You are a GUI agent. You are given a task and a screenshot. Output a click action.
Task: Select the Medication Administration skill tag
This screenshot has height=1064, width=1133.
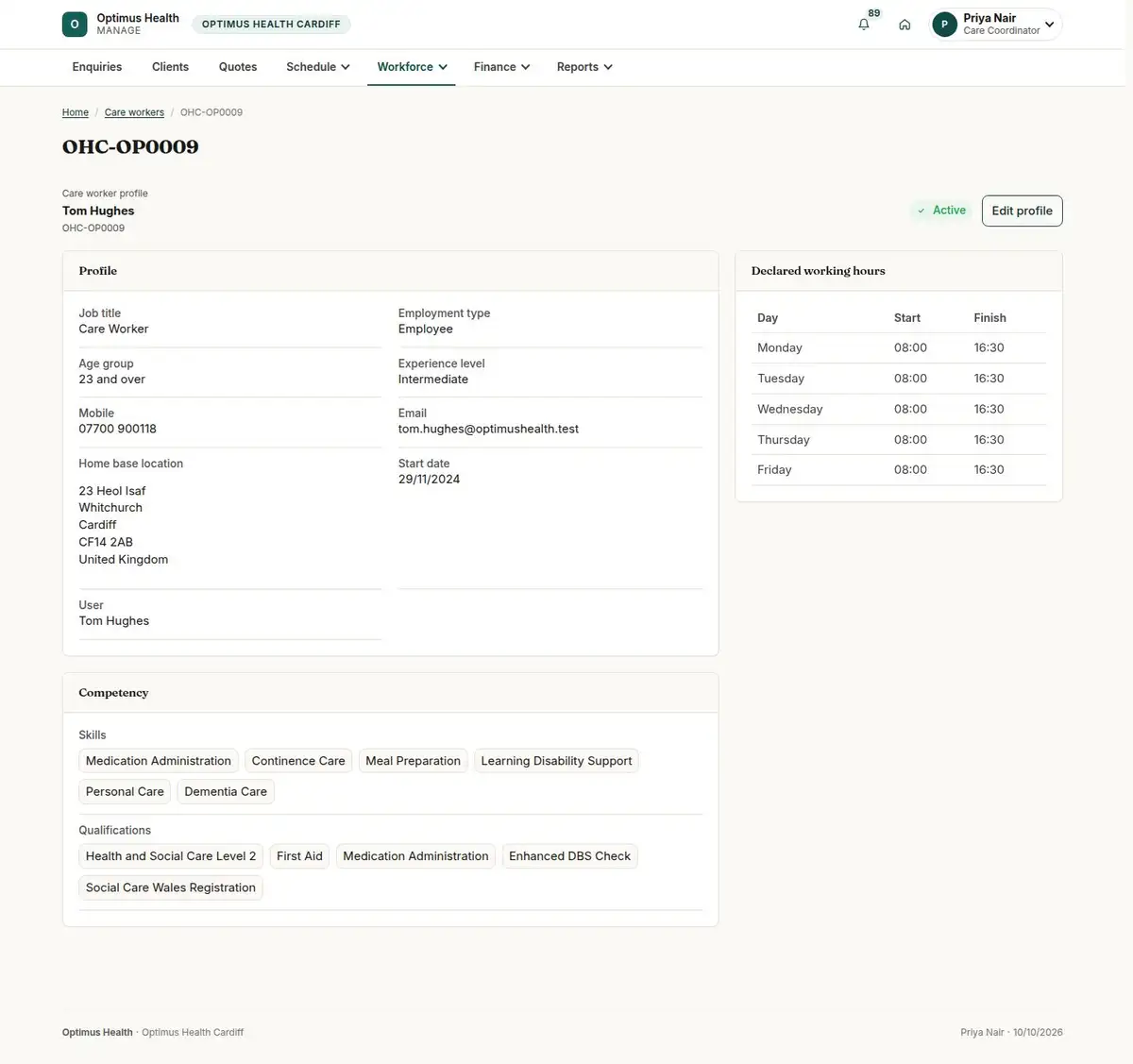click(x=159, y=761)
